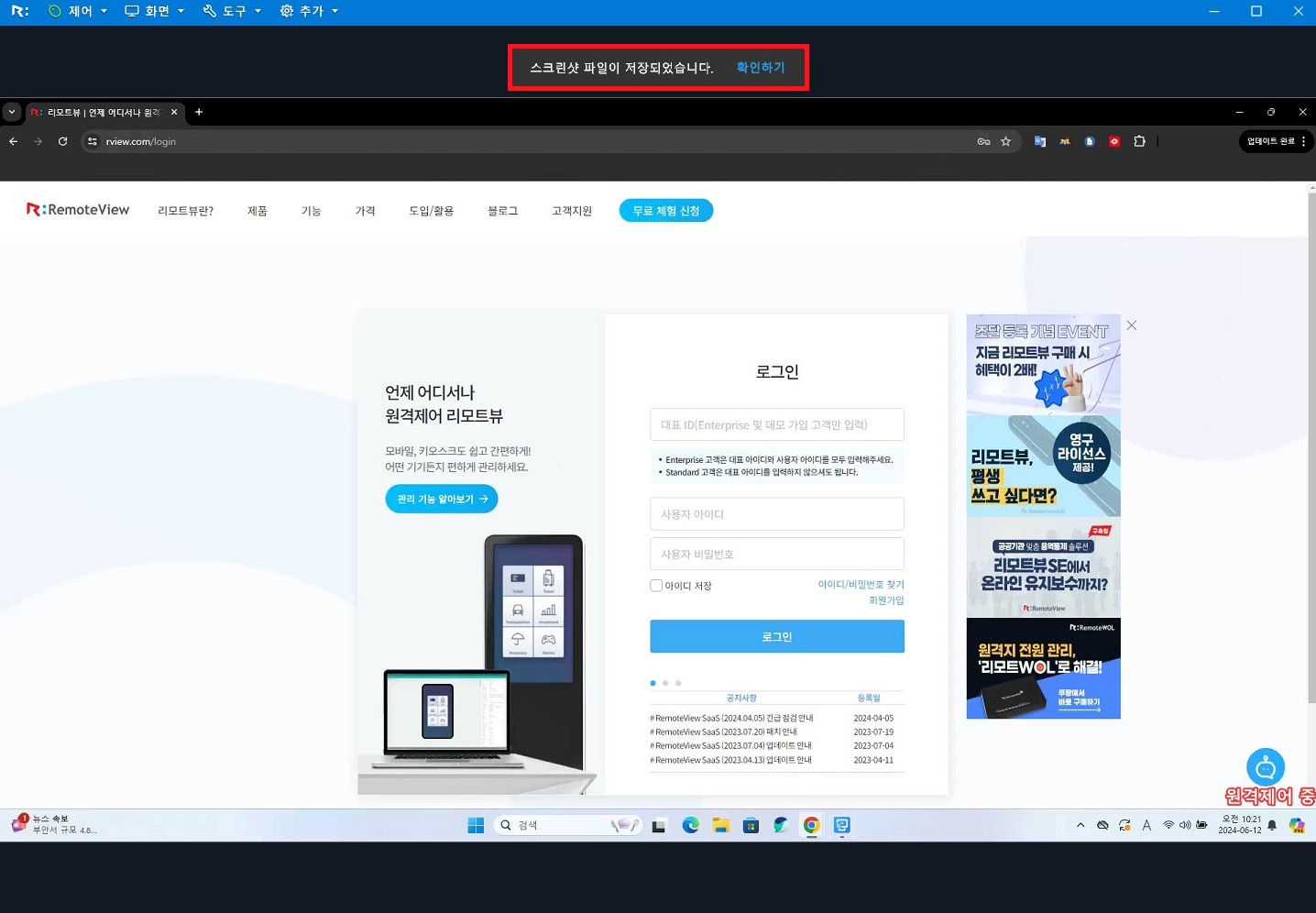This screenshot has height=913, width=1316.
Task: Show hidden tray icons chevron
Action: pos(1080,825)
